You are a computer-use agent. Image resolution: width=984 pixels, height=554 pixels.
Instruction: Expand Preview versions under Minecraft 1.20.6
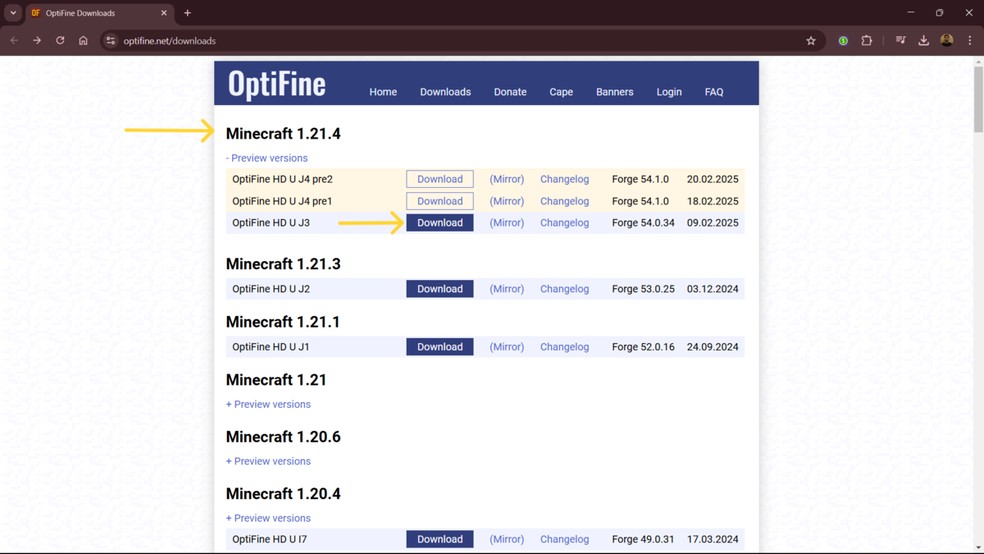[268, 461]
